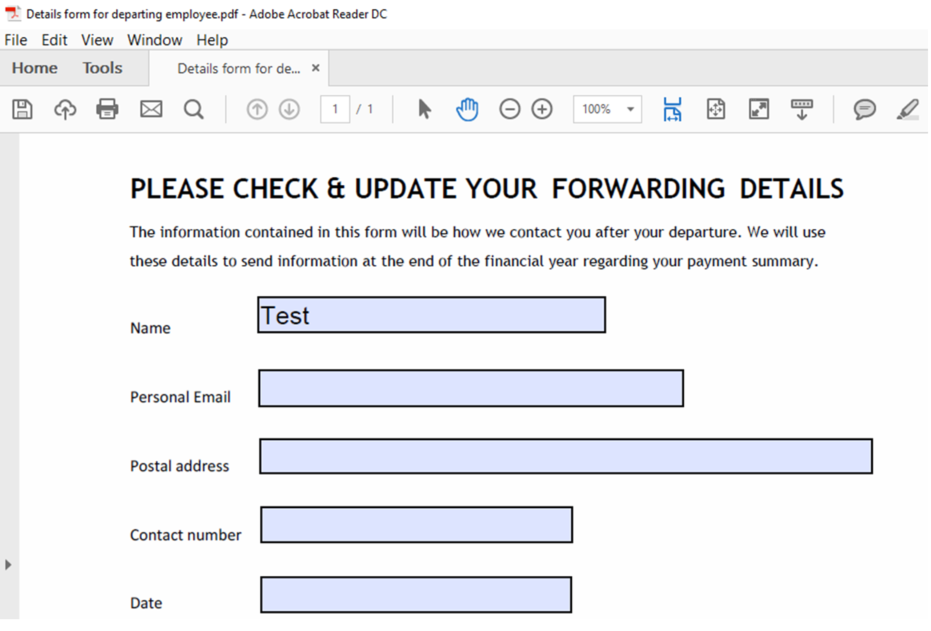Go to next page arrow

[x=289, y=109]
